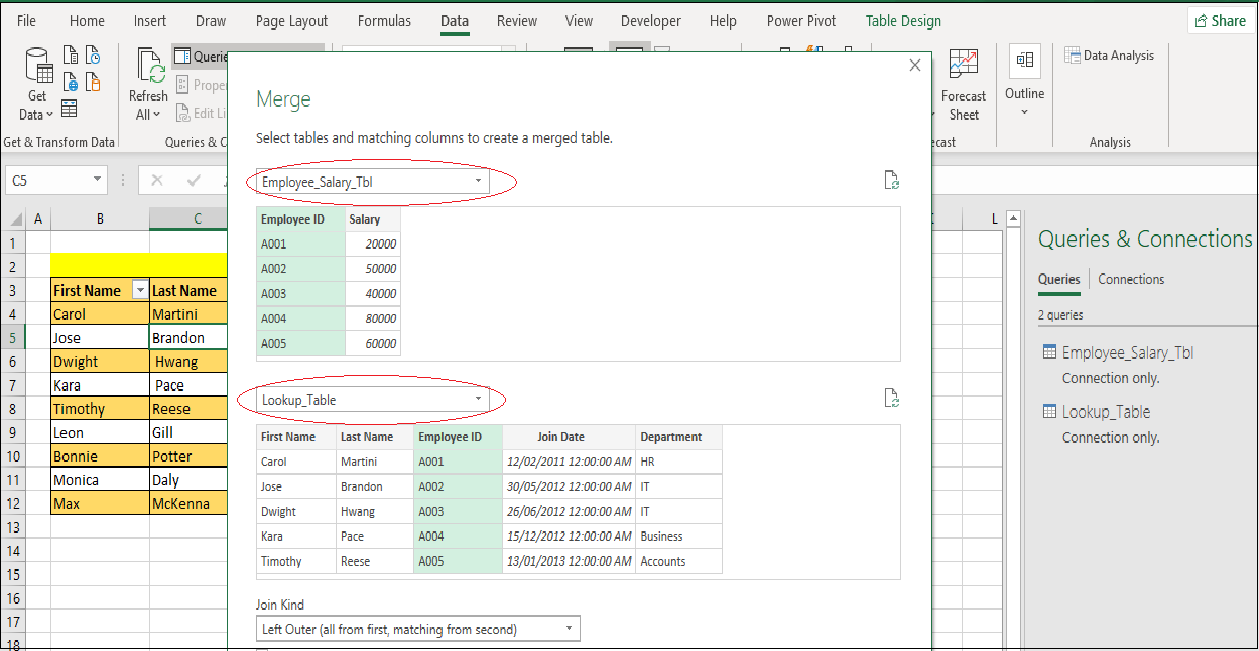
Task: Click the Share button
Action: (1219, 20)
